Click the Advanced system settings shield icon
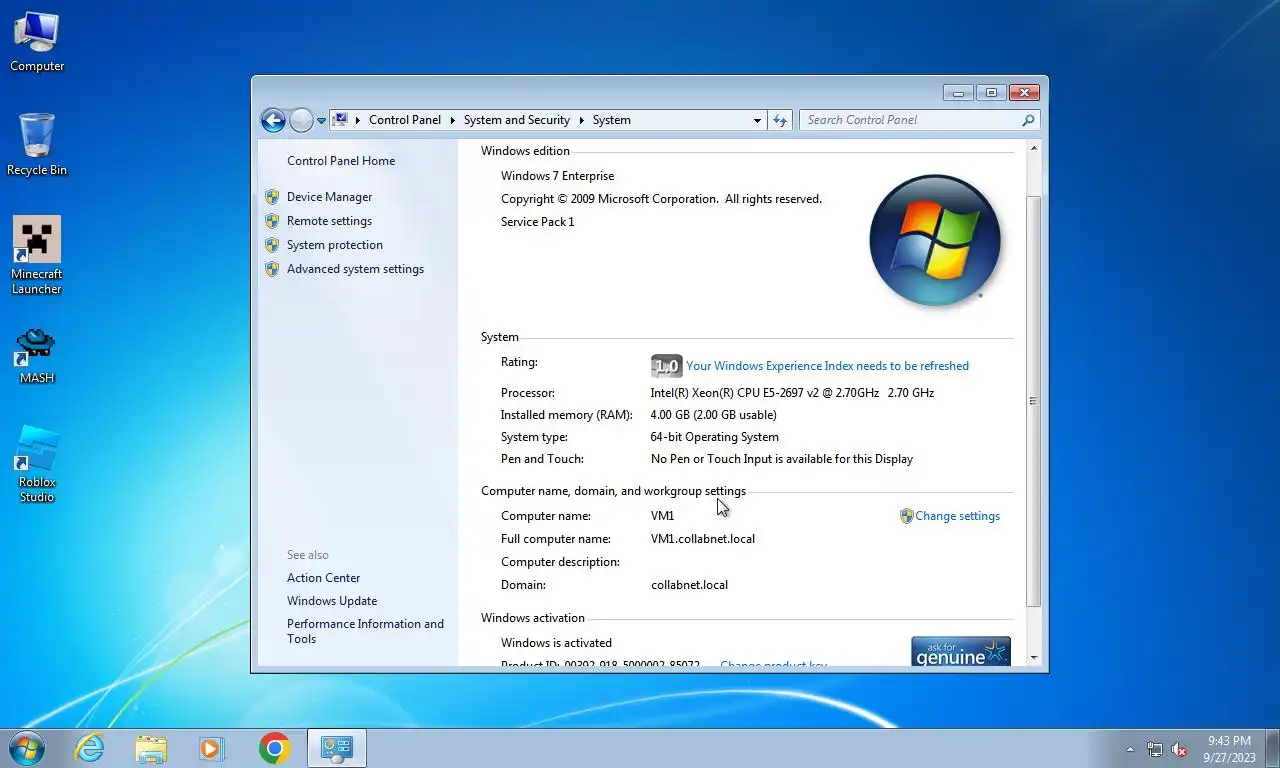This screenshot has width=1280, height=768. click(x=272, y=269)
